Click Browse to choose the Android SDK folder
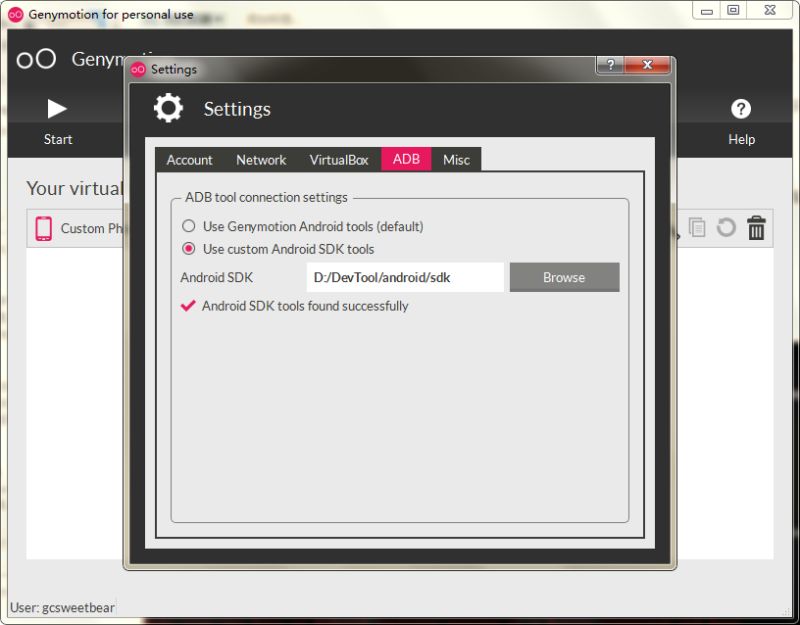The width and height of the screenshot is (800, 625). pyautogui.click(x=564, y=277)
